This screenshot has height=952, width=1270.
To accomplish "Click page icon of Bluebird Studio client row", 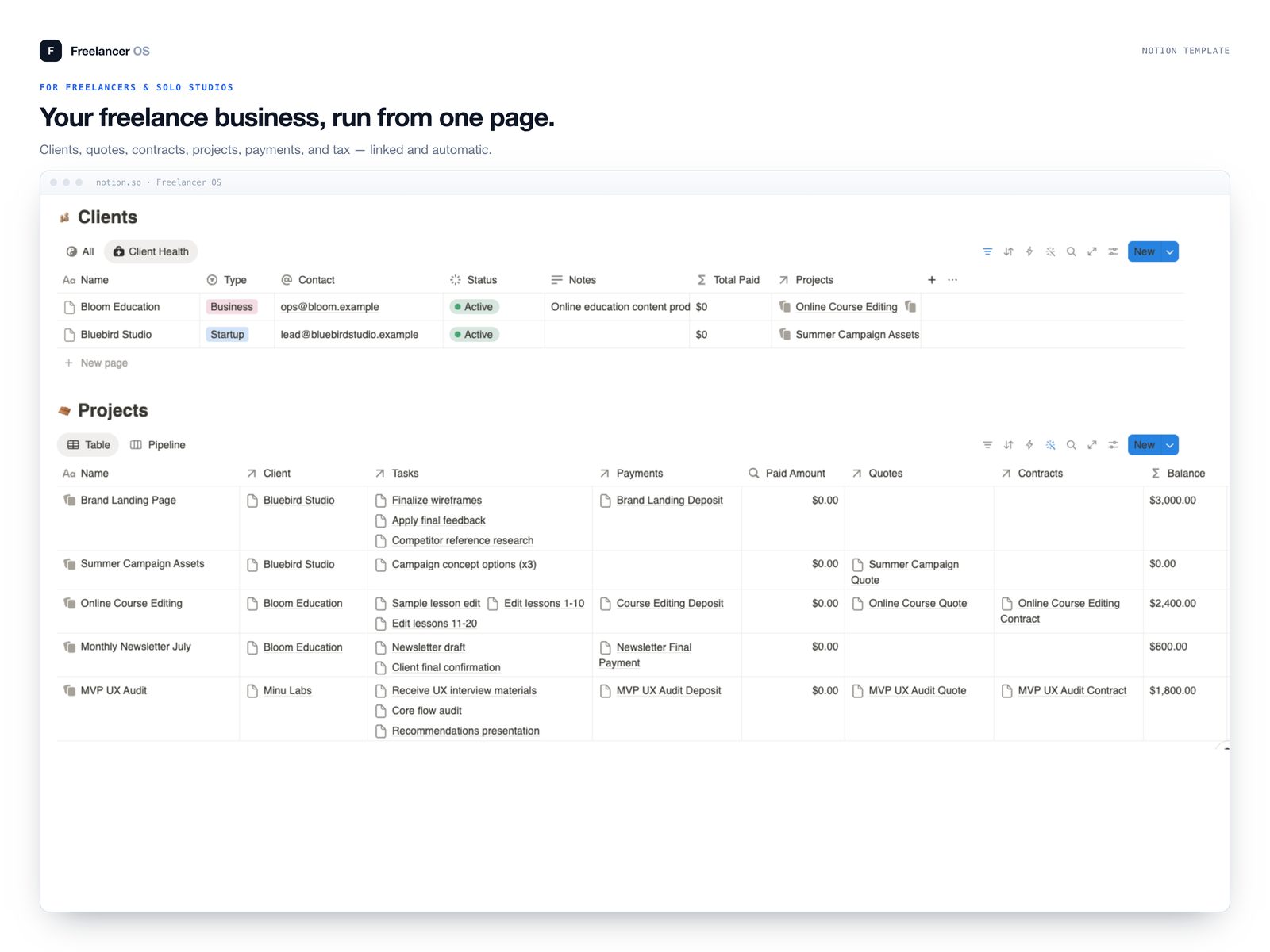I will coord(69,335).
